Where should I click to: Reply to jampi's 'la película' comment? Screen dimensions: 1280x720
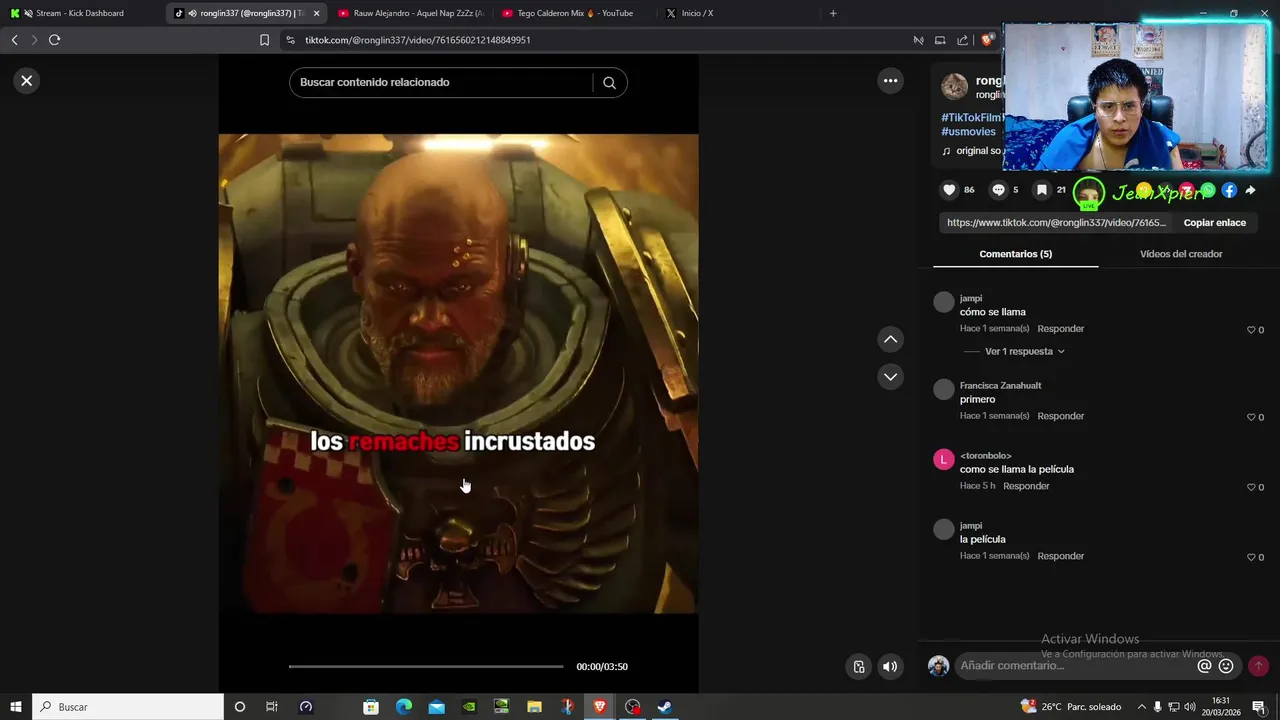tap(1060, 556)
